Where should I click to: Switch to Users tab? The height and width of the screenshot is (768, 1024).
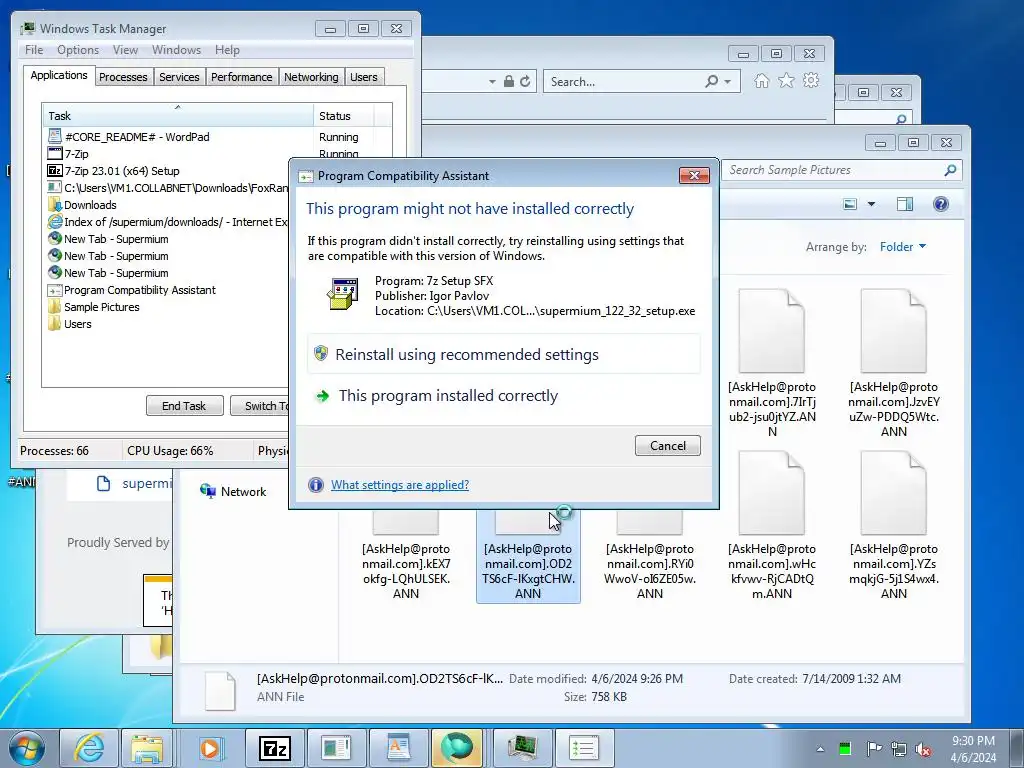pyautogui.click(x=364, y=77)
